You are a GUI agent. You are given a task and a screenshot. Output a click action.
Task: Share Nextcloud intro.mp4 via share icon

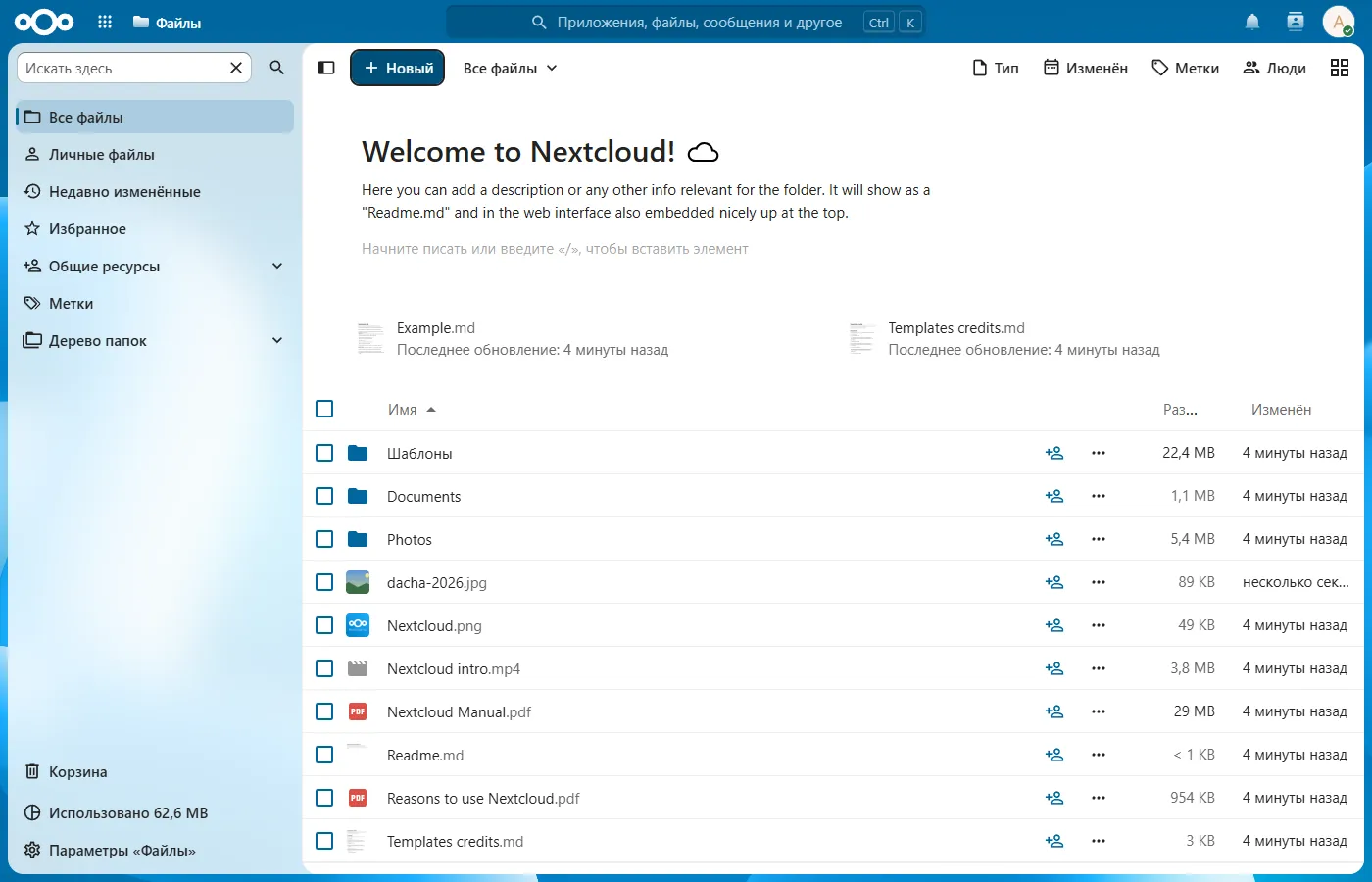1054,668
